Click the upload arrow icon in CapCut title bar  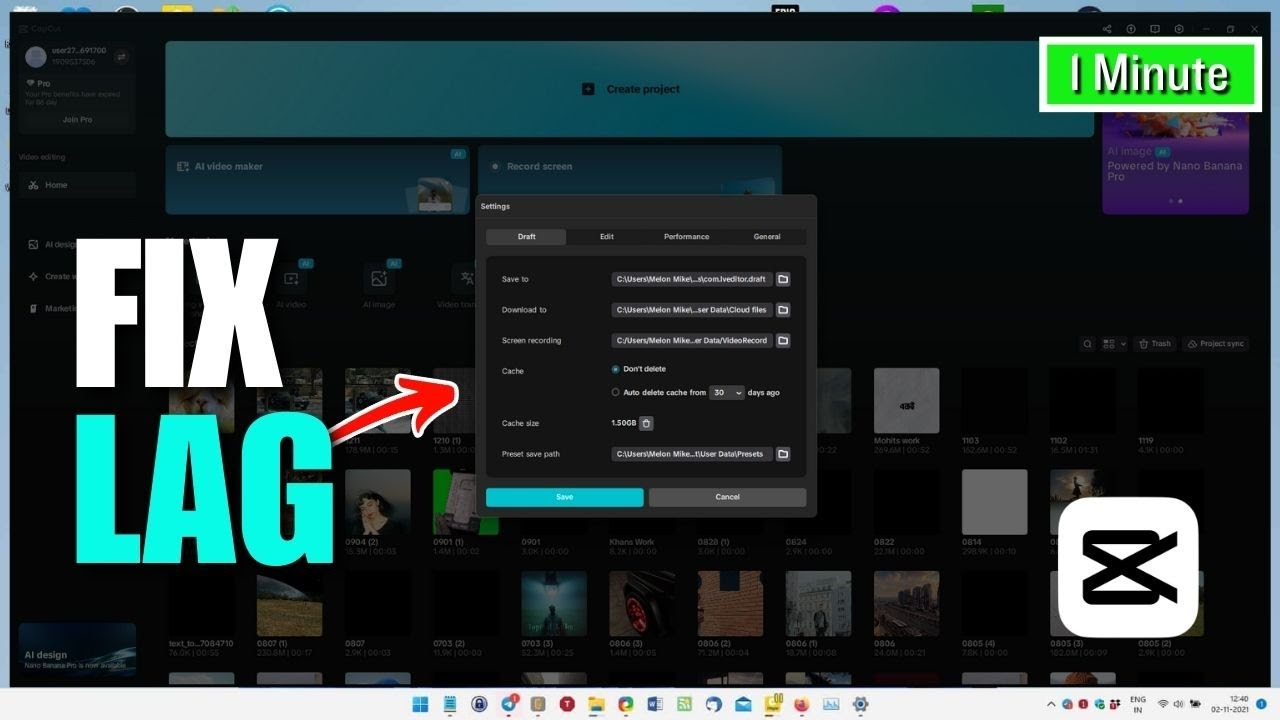(x=1131, y=29)
